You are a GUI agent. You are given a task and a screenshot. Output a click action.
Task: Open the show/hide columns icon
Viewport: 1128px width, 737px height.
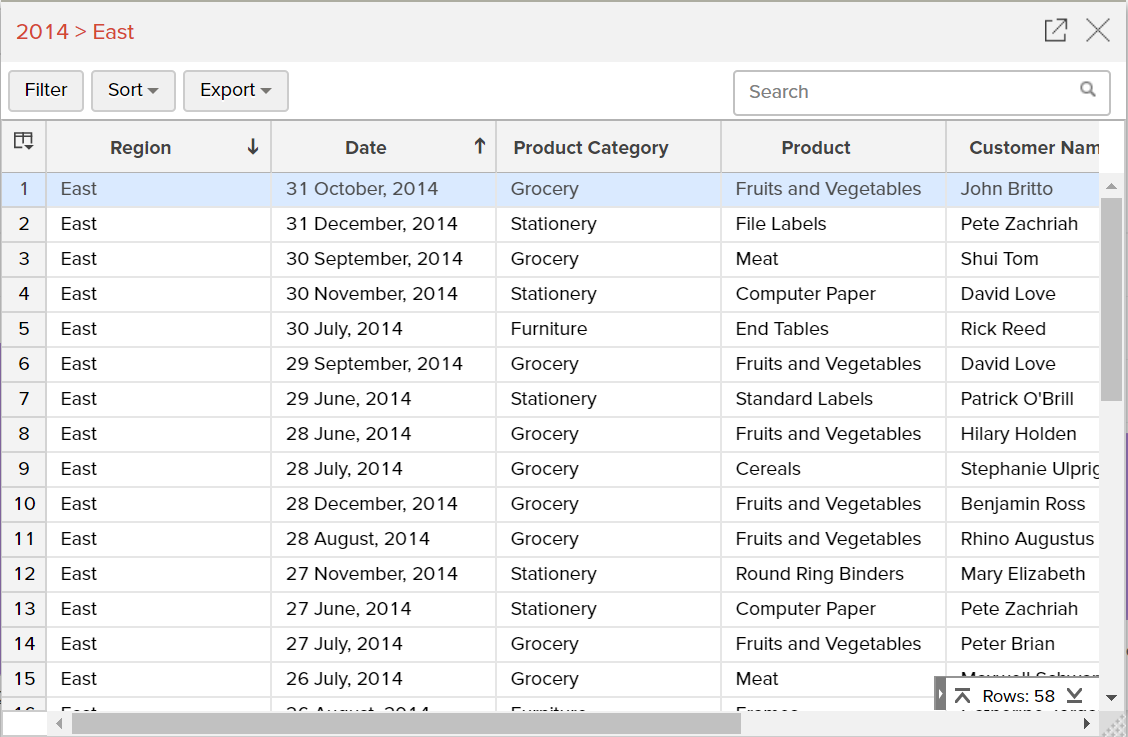tap(23, 141)
